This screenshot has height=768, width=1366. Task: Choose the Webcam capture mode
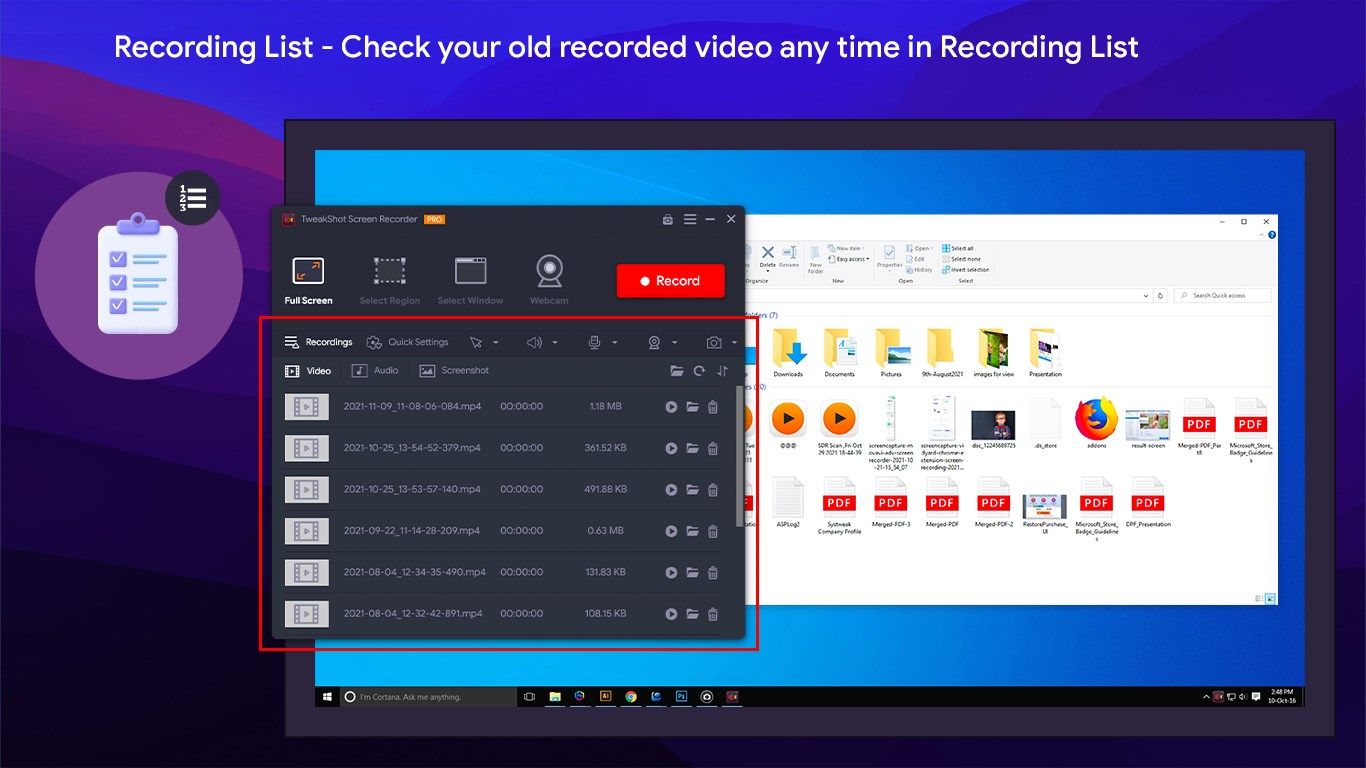coord(549,281)
